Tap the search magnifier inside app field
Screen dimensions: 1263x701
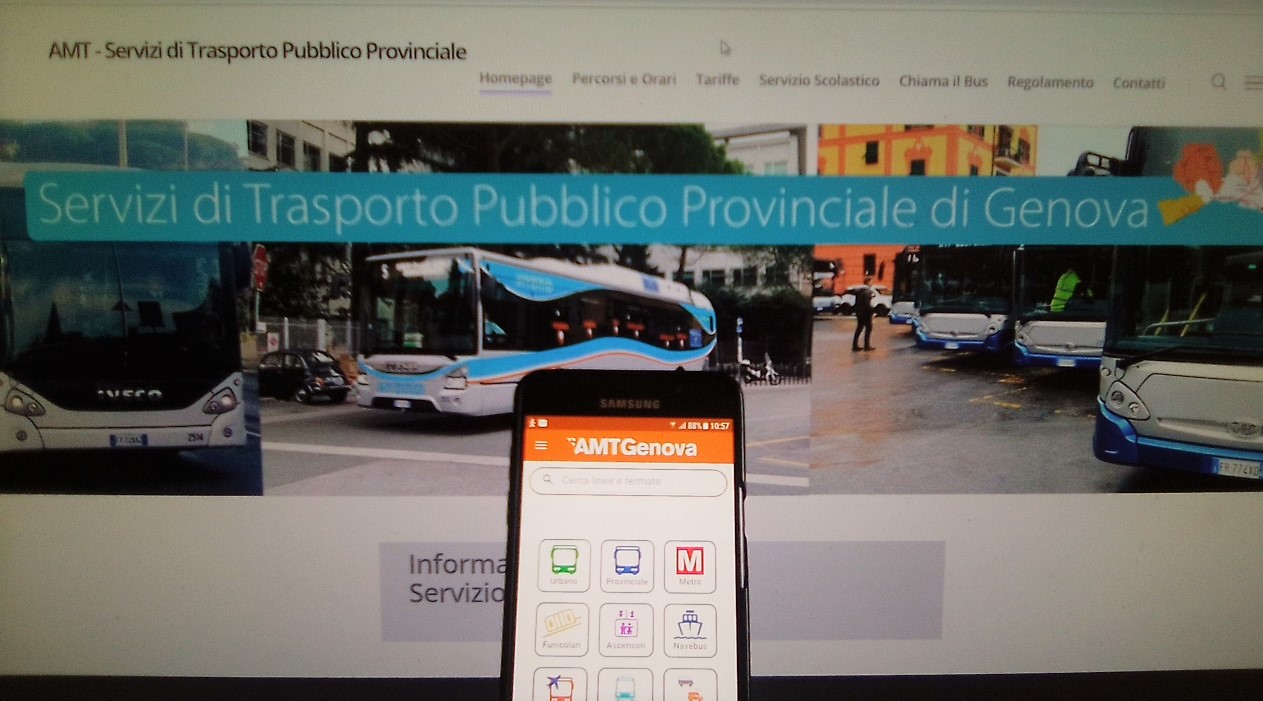coord(548,480)
